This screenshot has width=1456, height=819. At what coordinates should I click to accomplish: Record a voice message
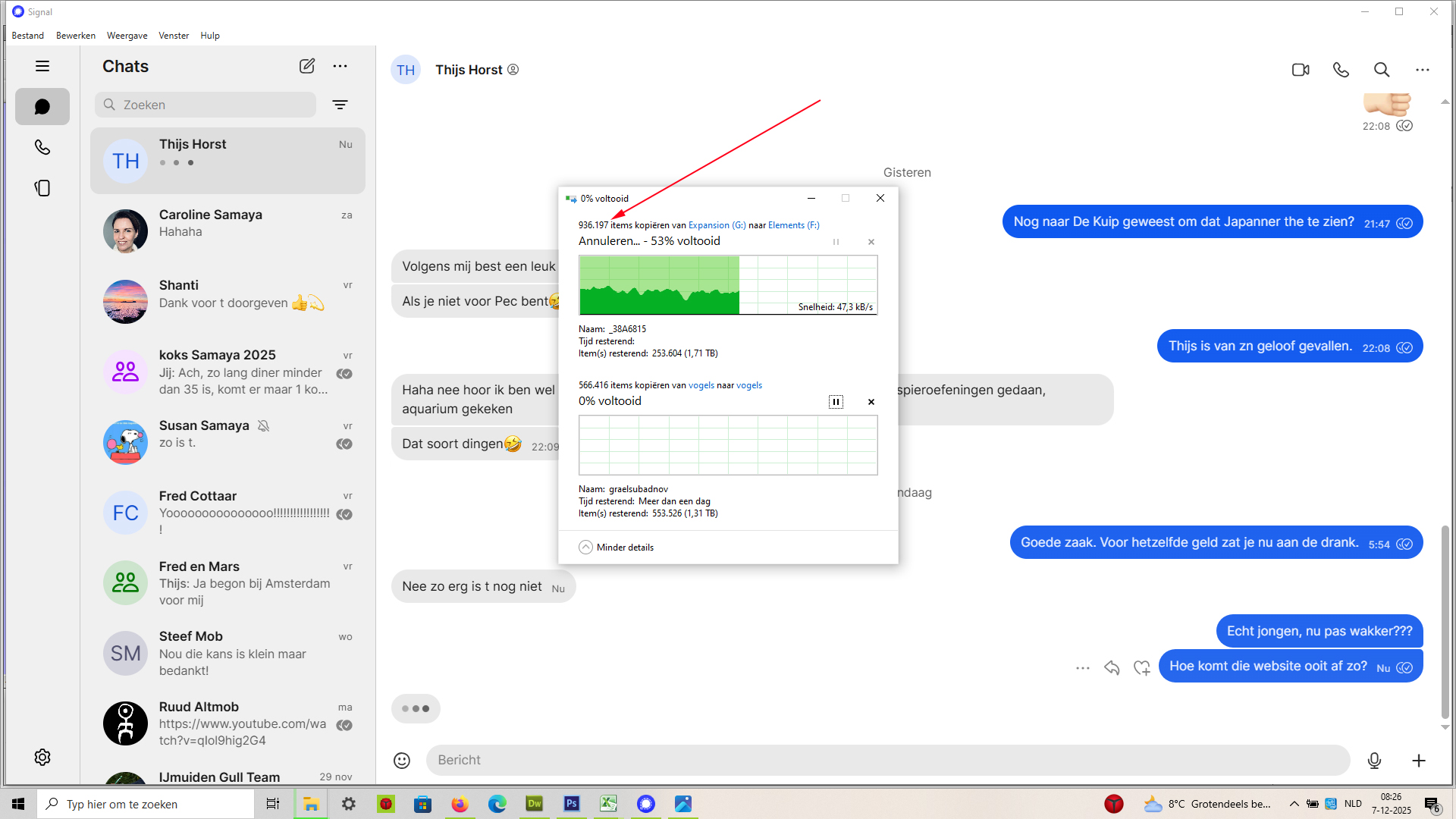coord(1374,760)
